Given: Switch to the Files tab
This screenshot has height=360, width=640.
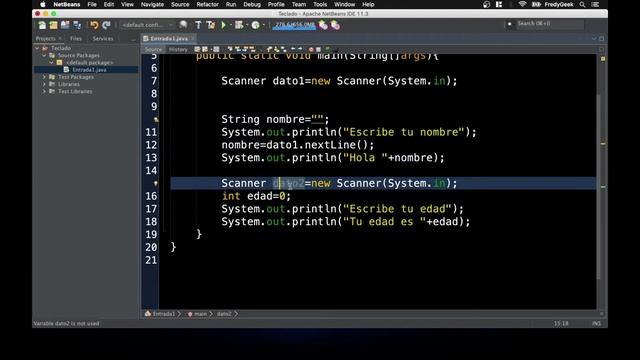Looking at the screenshot, I should [76, 38].
